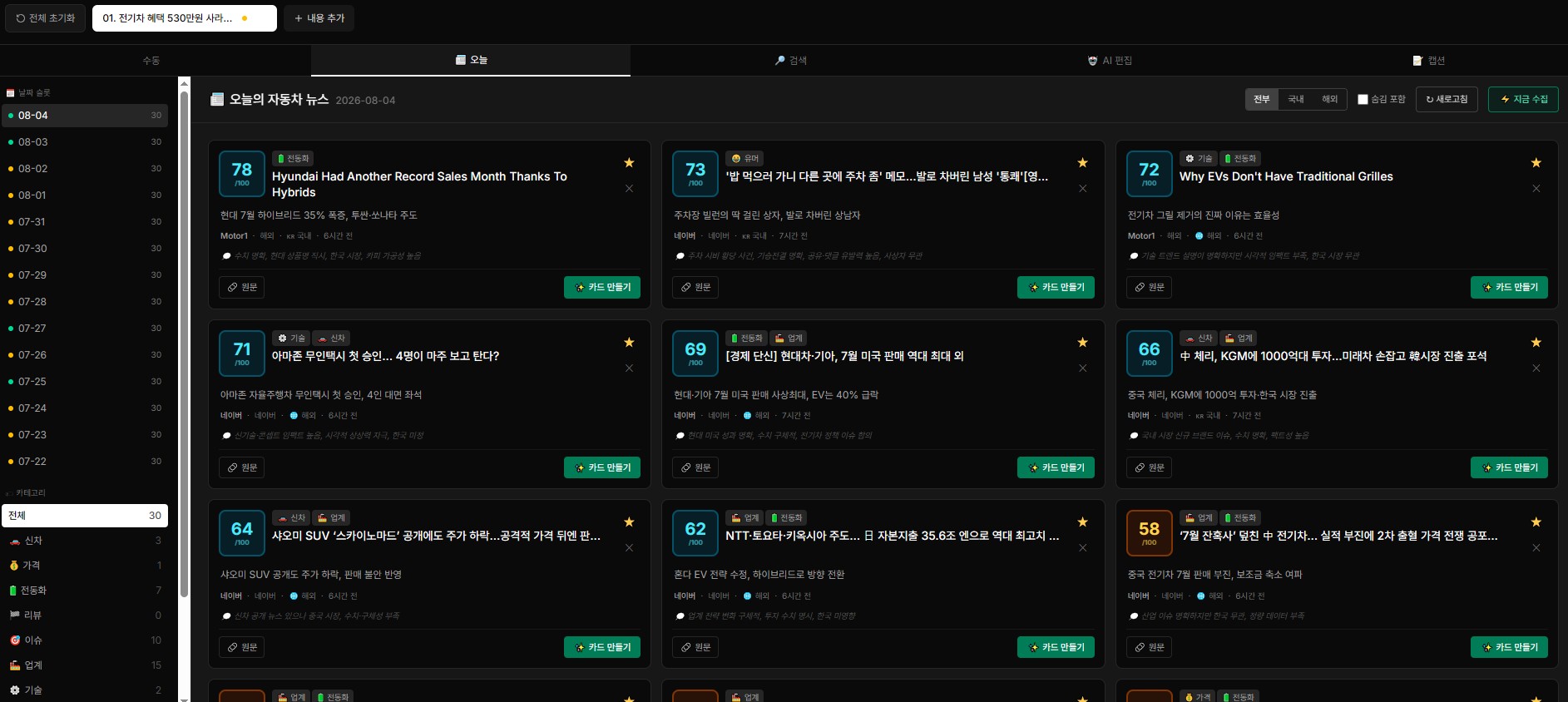Filter news by 해외 in the header filter
The width and height of the screenshot is (1568, 702).
click(x=1330, y=100)
